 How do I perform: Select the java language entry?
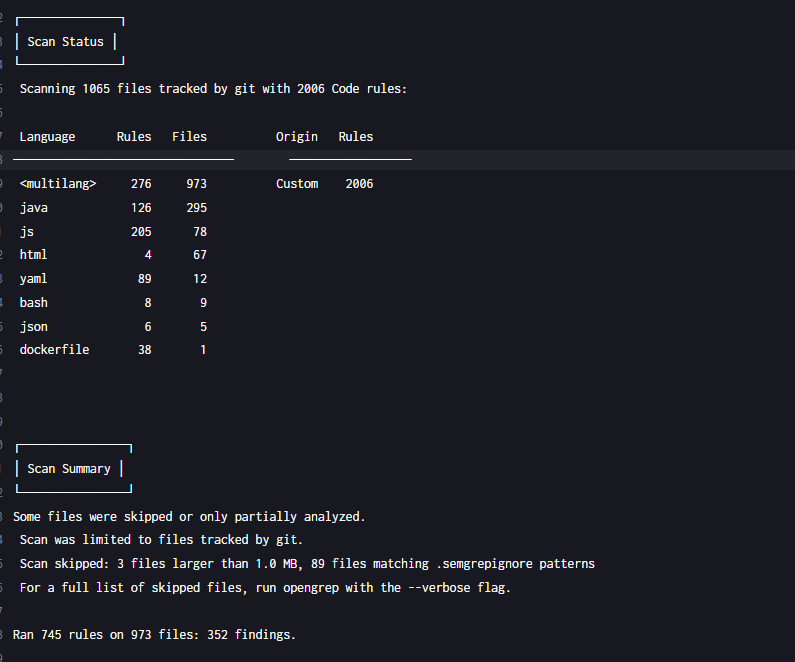pyautogui.click(x=34, y=208)
